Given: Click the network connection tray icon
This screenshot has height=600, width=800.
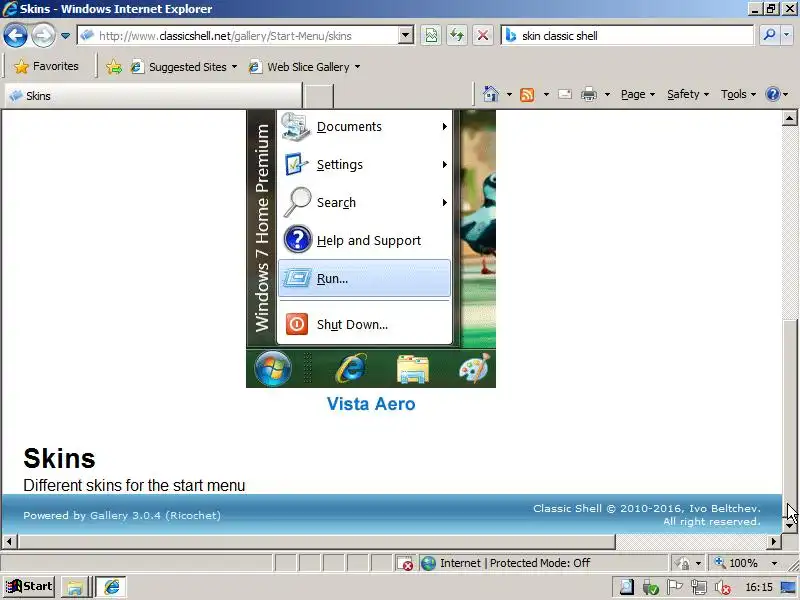Looking at the screenshot, I should pyautogui.click(x=698, y=587).
